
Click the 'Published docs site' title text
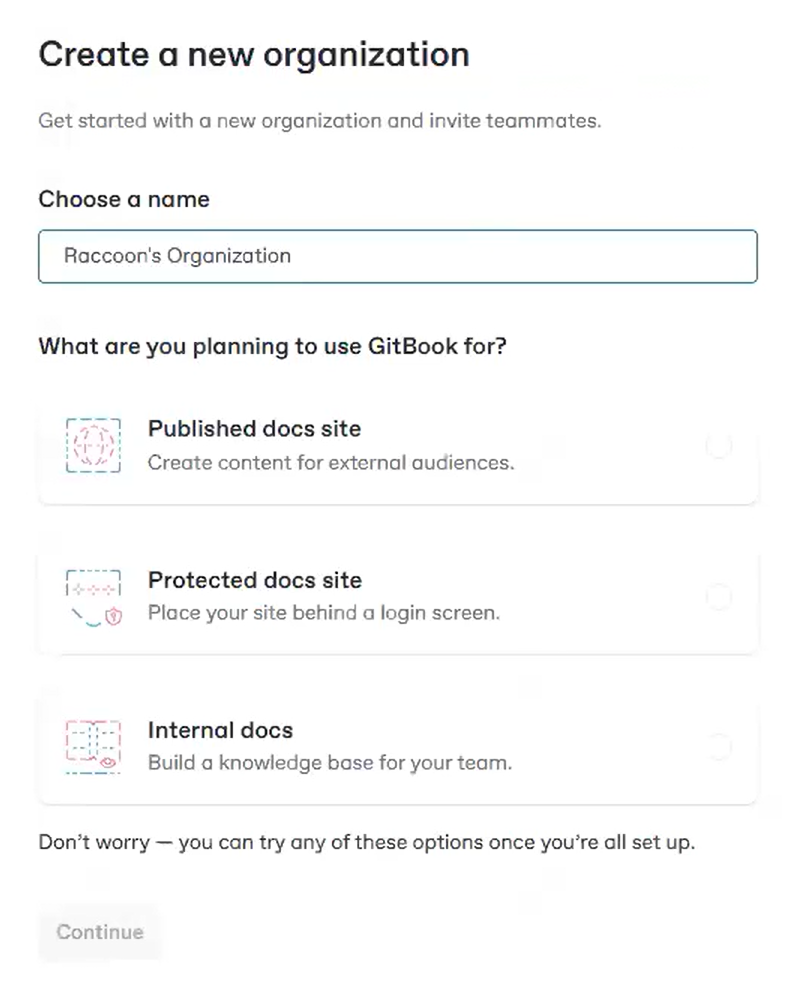click(x=254, y=429)
